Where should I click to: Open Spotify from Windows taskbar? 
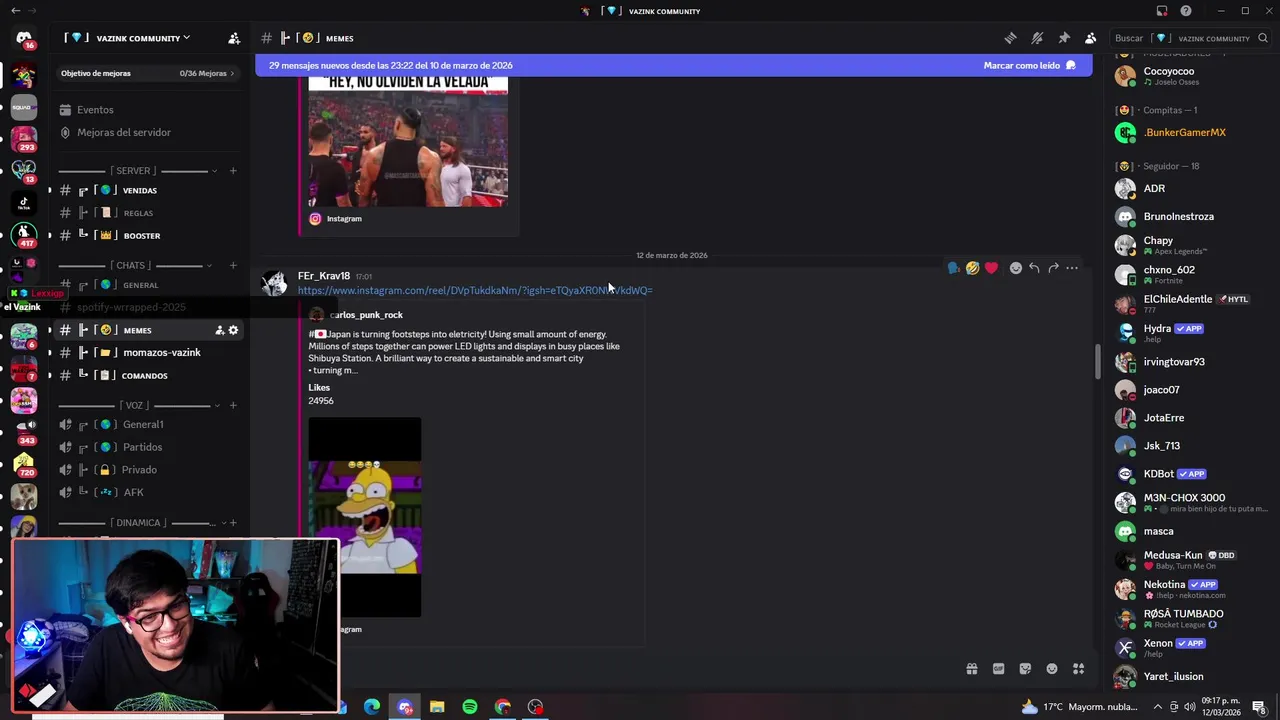(470, 707)
